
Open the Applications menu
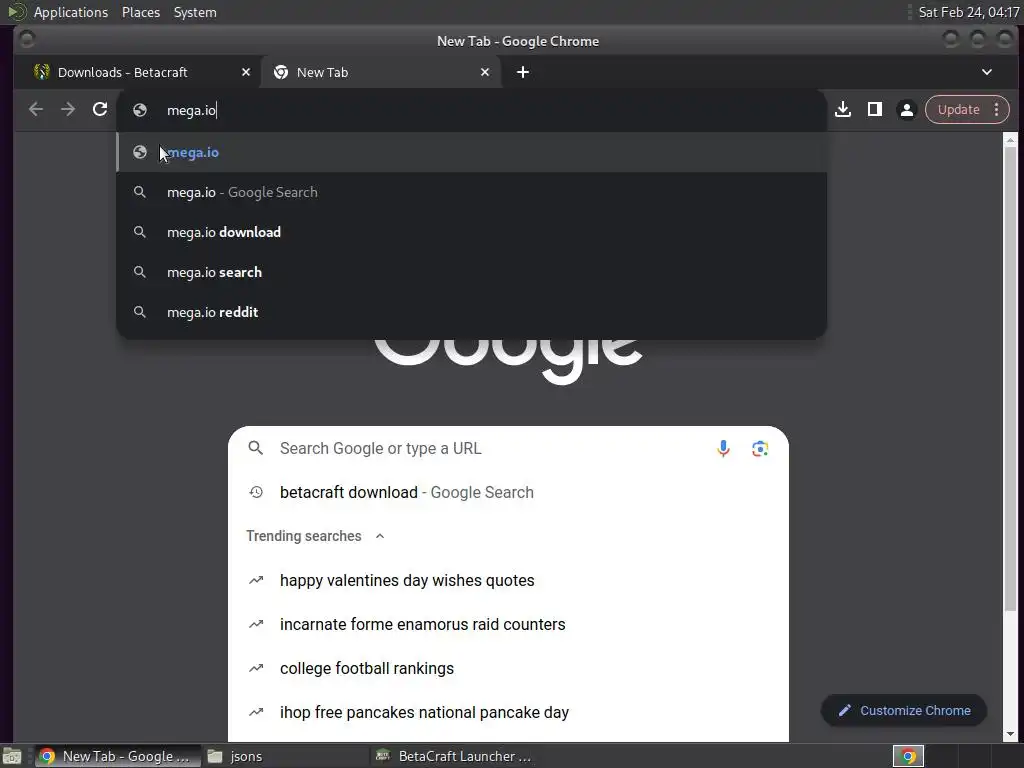pyautogui.click(x=71, y=12)
